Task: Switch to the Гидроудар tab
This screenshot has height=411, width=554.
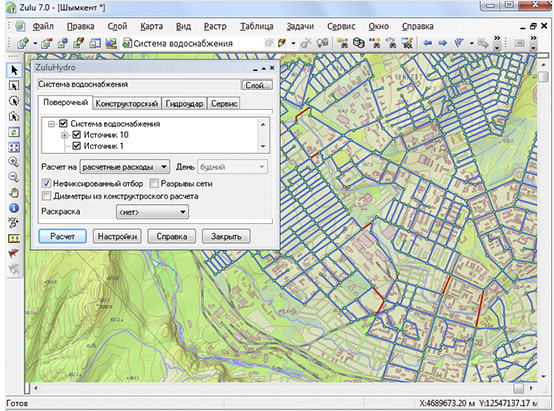Action: (x=184, y=104)
